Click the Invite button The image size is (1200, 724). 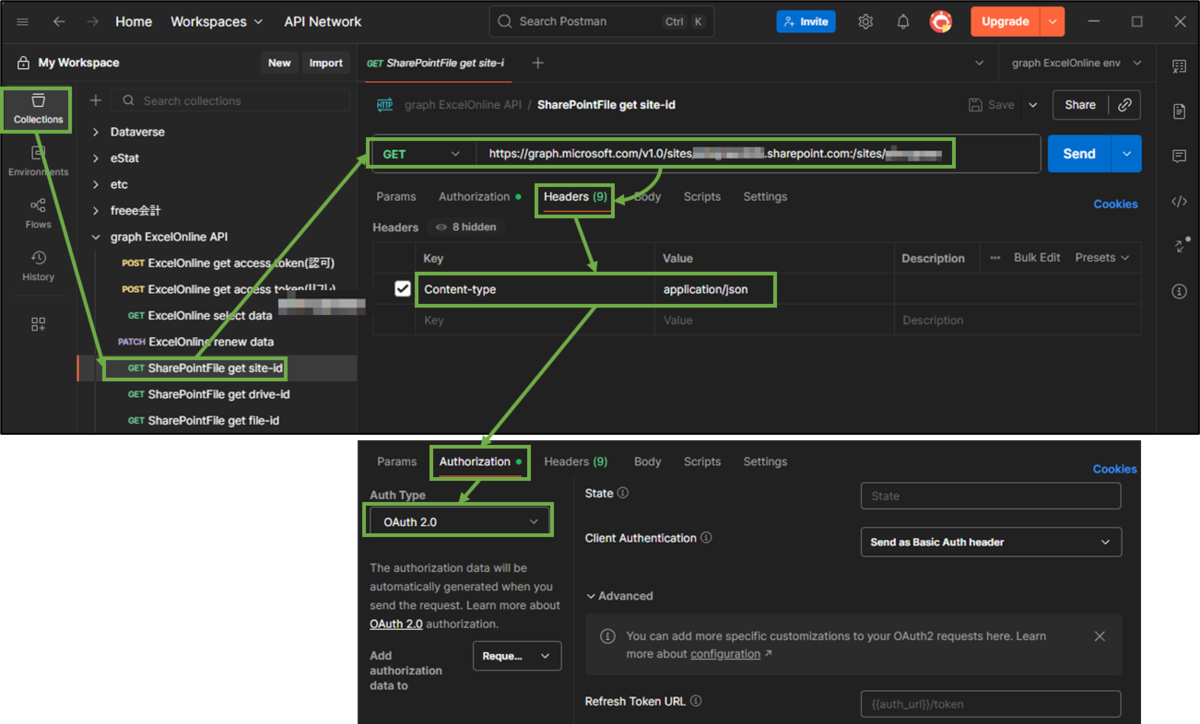[806, 22]
